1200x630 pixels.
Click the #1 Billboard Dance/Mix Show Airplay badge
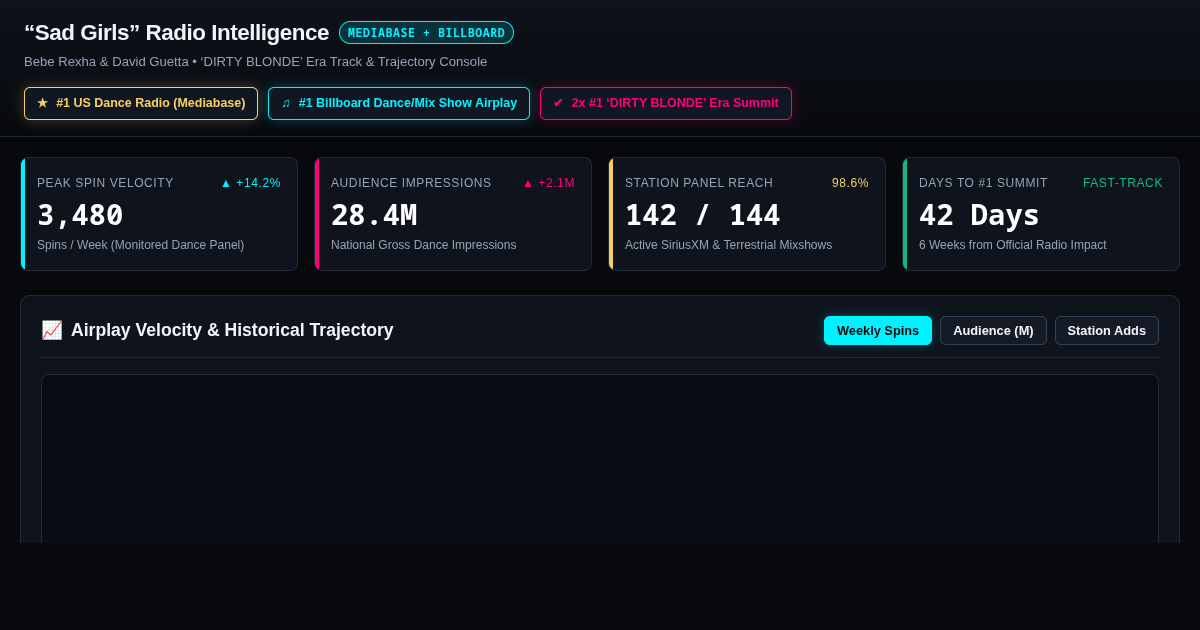pos(399,103)
